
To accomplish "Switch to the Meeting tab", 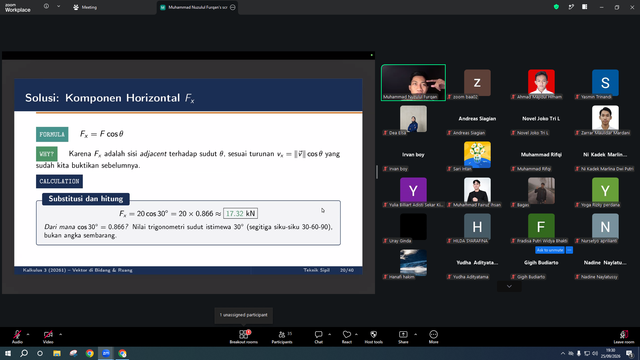I will coord(85,7).
